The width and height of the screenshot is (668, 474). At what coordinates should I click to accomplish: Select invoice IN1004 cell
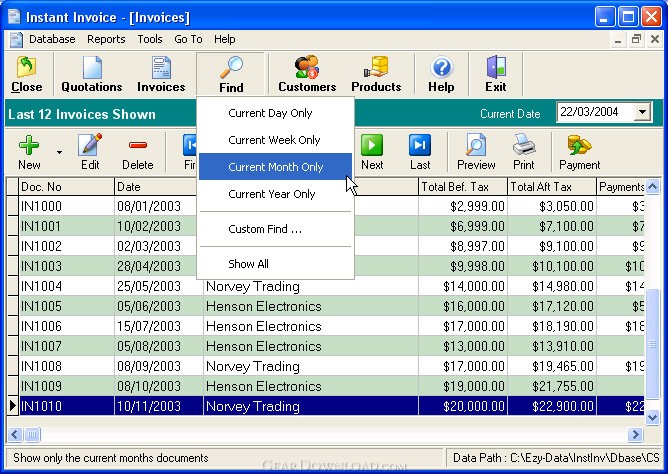[66, 286]
